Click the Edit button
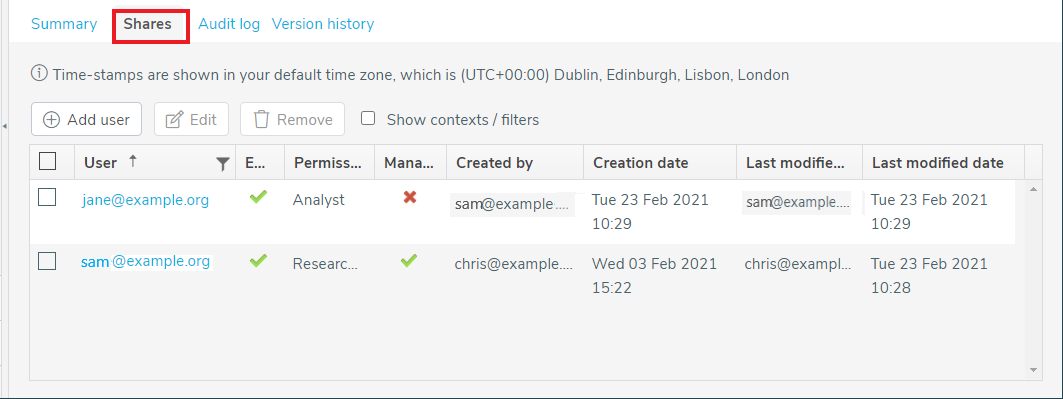 pos(191,119)
